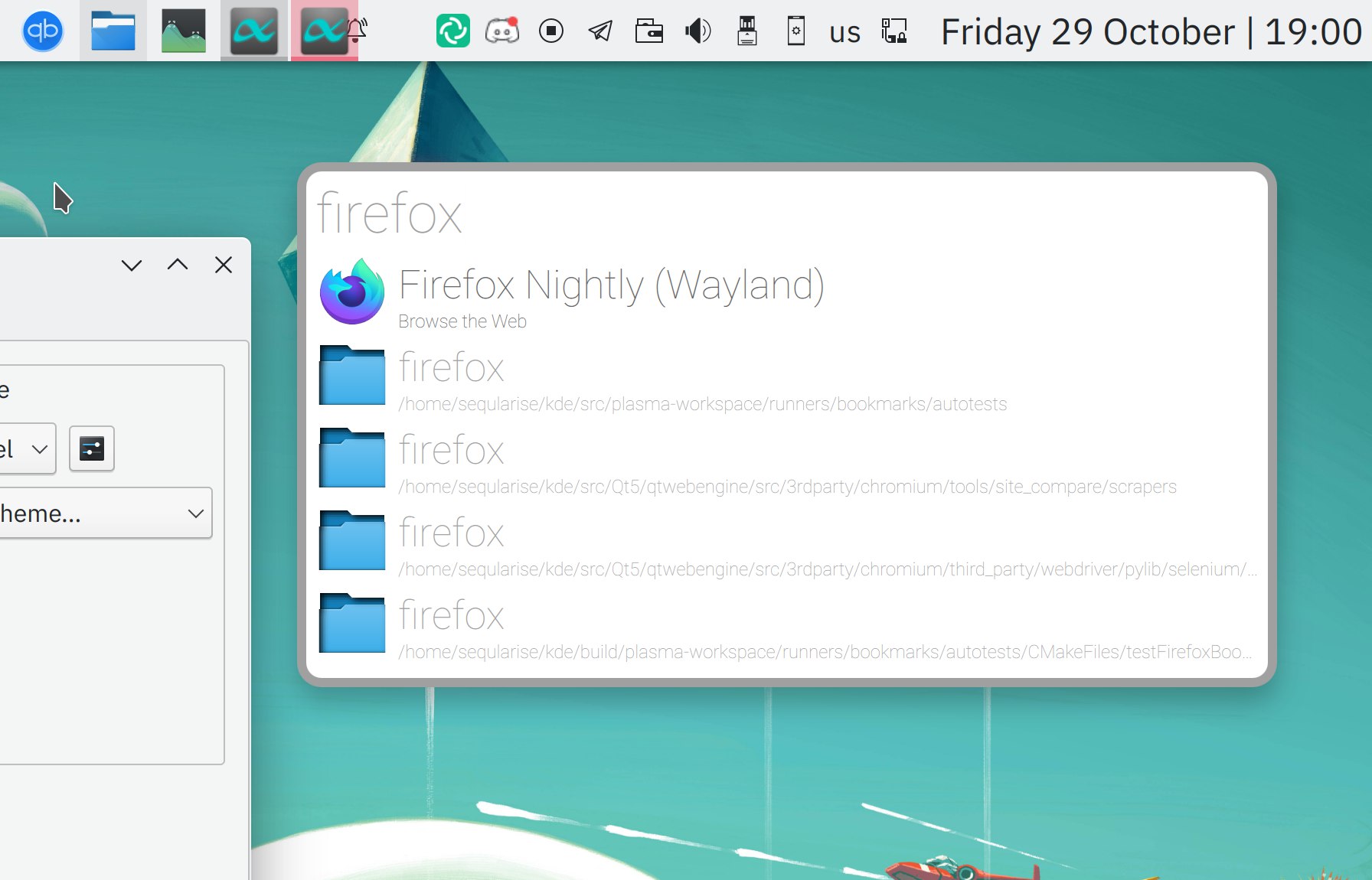Viewport: 1372px width, 880px height.
Task: Click folder icon of the site_compare/scrapers result
Action: point(352,458)
